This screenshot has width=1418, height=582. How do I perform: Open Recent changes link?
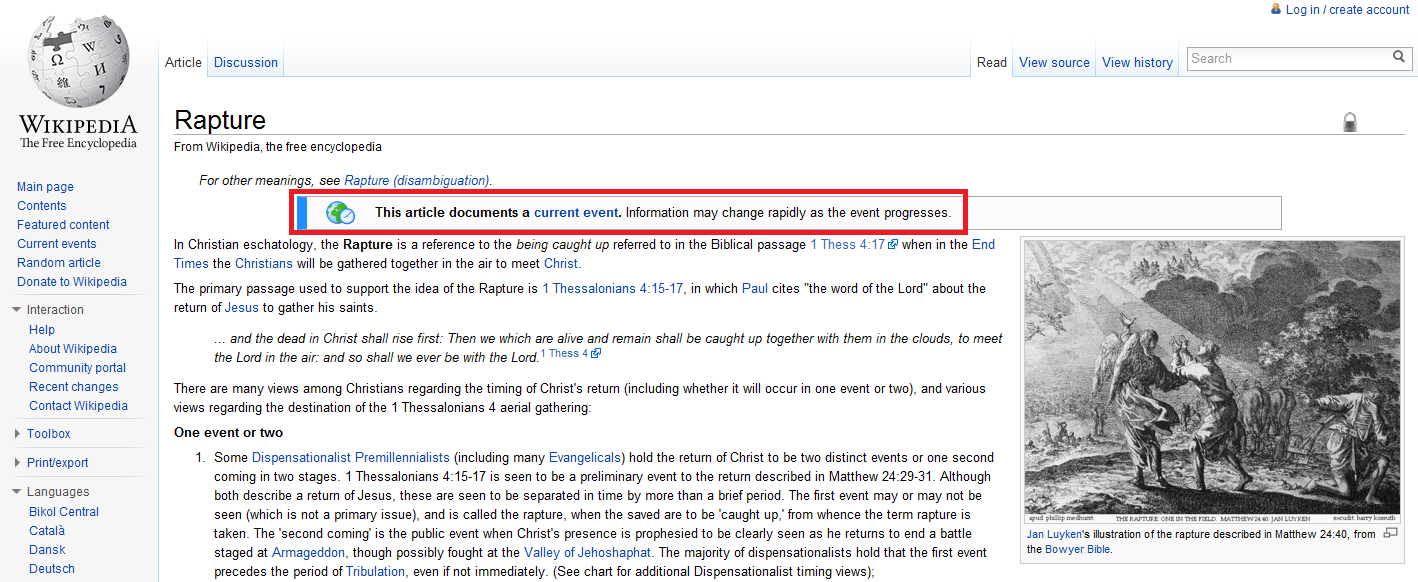pyautogui.click(x=74, y=387)
